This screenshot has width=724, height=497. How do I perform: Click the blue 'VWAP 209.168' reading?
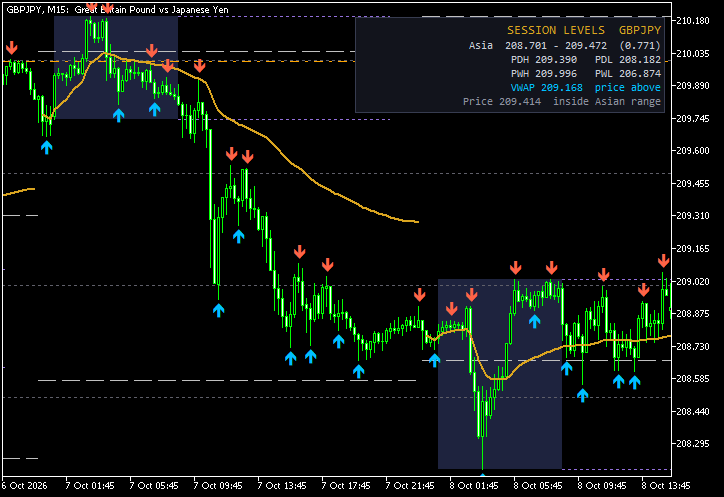click(547, 87)
